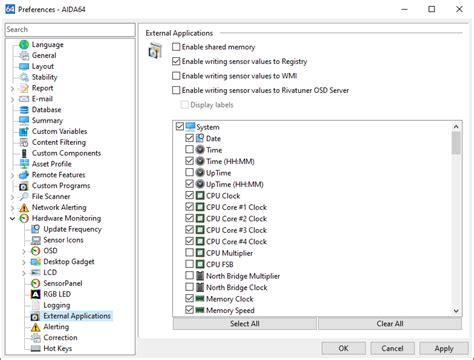474x360 pixels.
Task: Click the Select All button
Action: (x=244, y=324)
